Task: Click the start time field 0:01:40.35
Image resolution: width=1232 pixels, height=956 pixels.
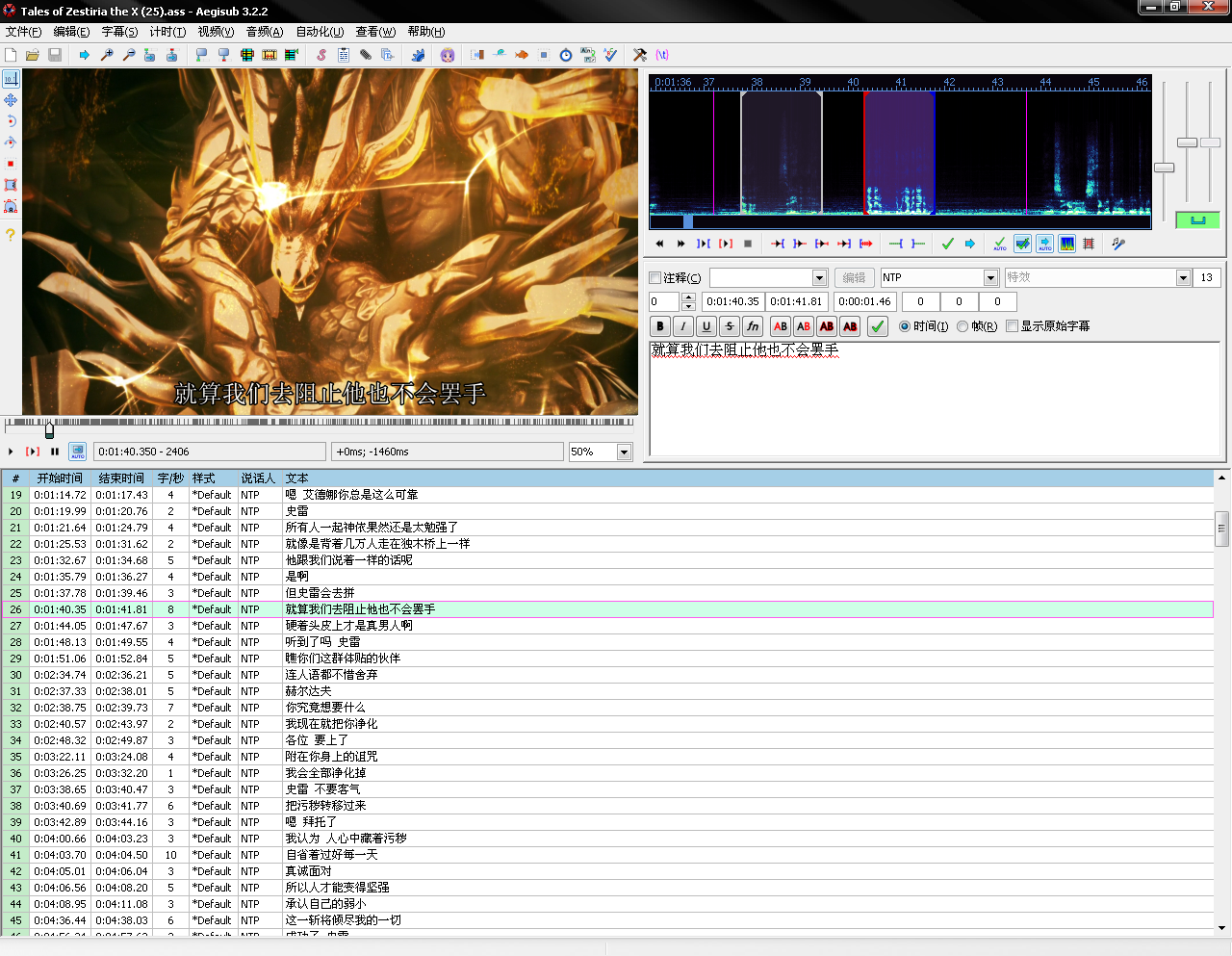Action: coord(732,301)
